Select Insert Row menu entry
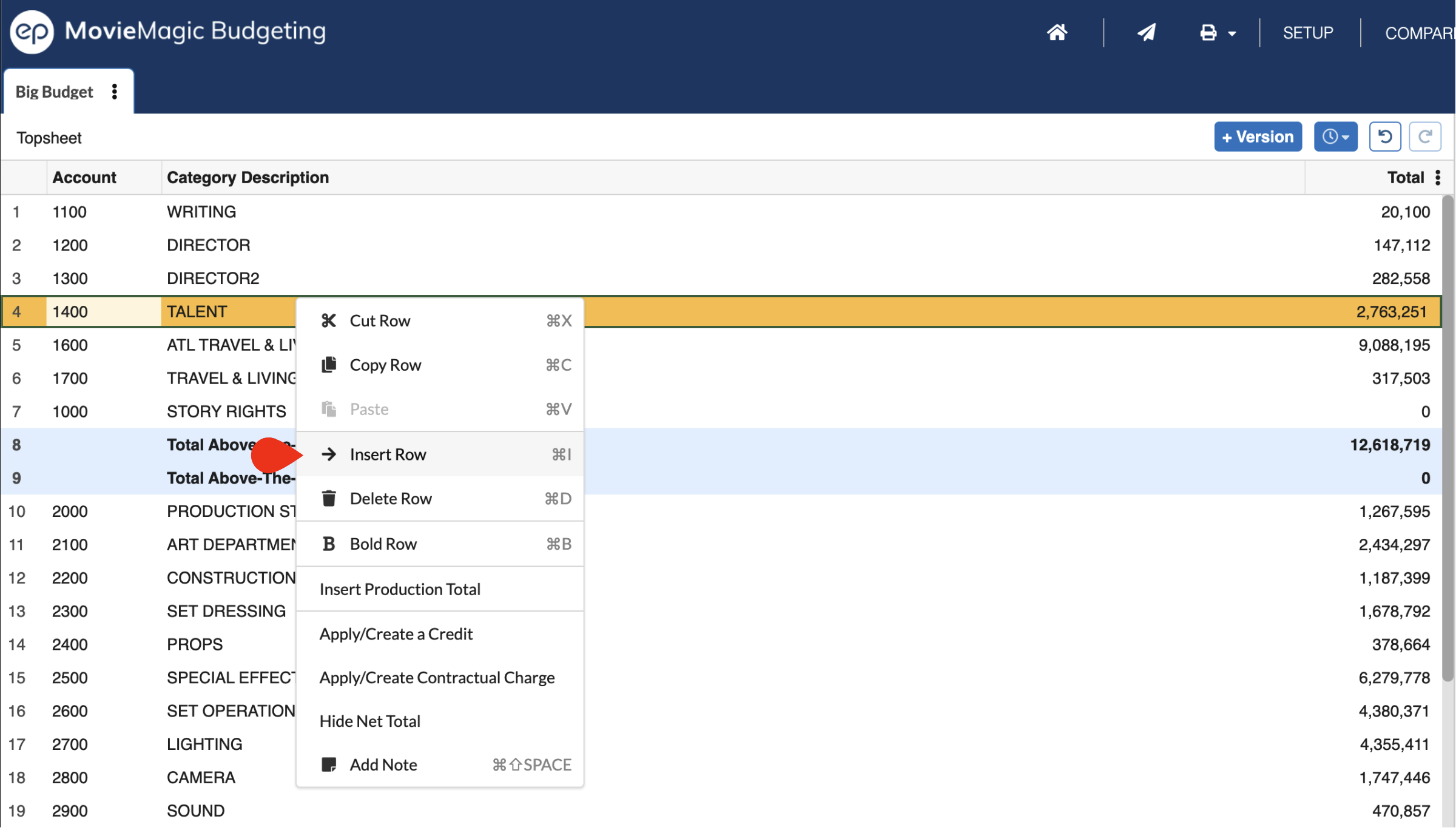Screen dimensions: 1456x830 pos(388,454)
